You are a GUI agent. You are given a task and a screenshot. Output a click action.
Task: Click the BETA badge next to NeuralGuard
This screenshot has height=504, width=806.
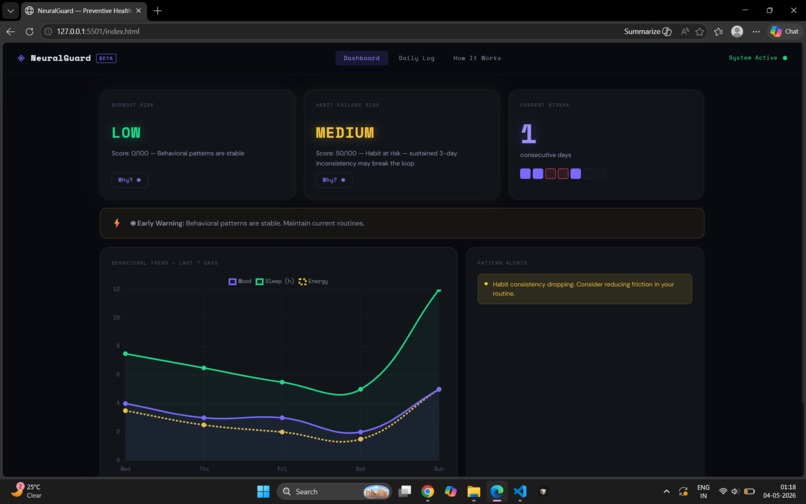coord(106,58)
